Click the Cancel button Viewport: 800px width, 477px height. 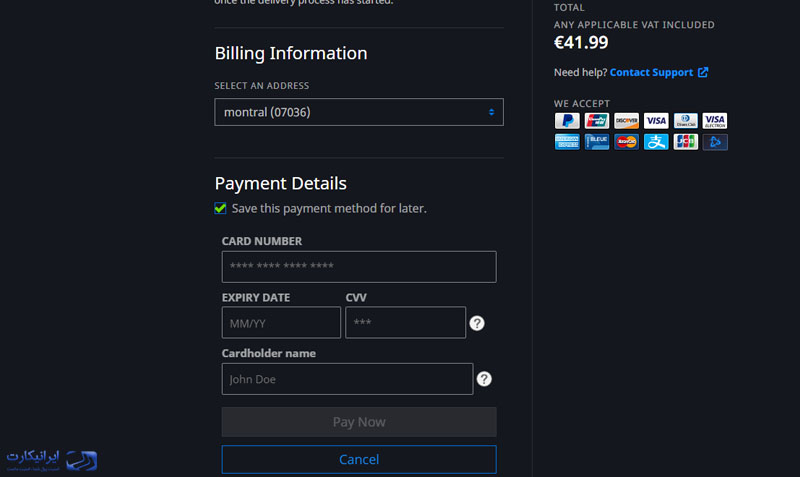(359, 459)
